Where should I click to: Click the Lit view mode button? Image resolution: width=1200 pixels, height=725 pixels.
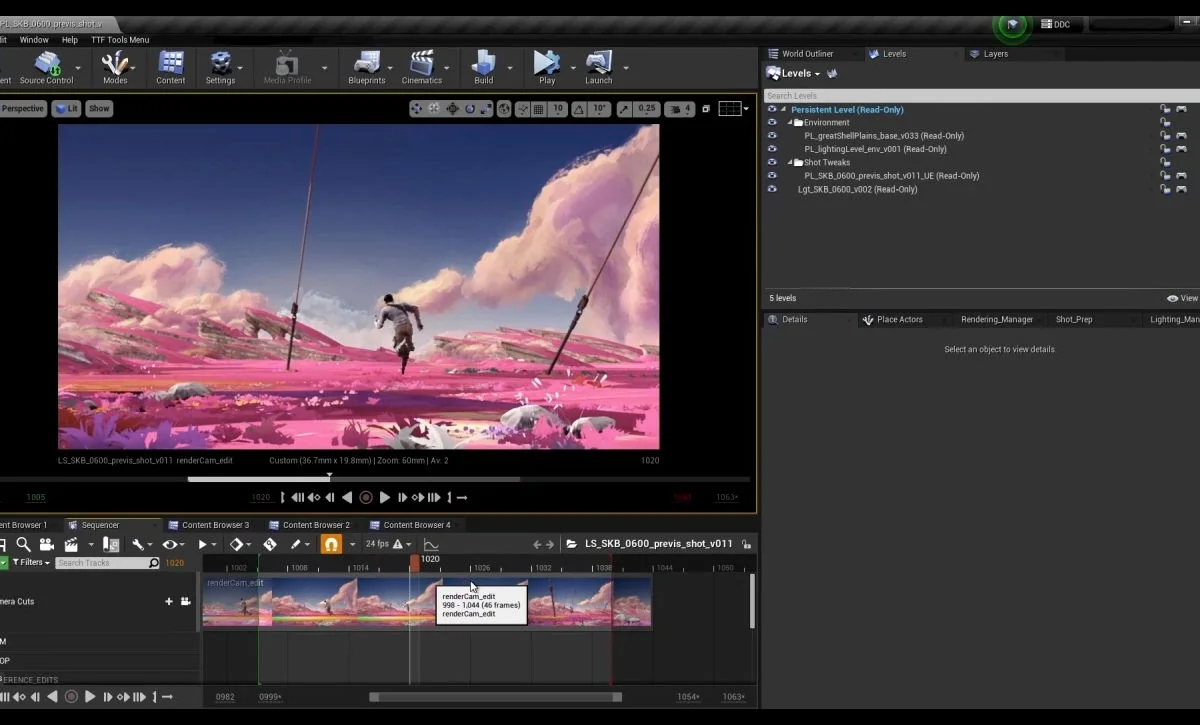click(x=67, y=108)
